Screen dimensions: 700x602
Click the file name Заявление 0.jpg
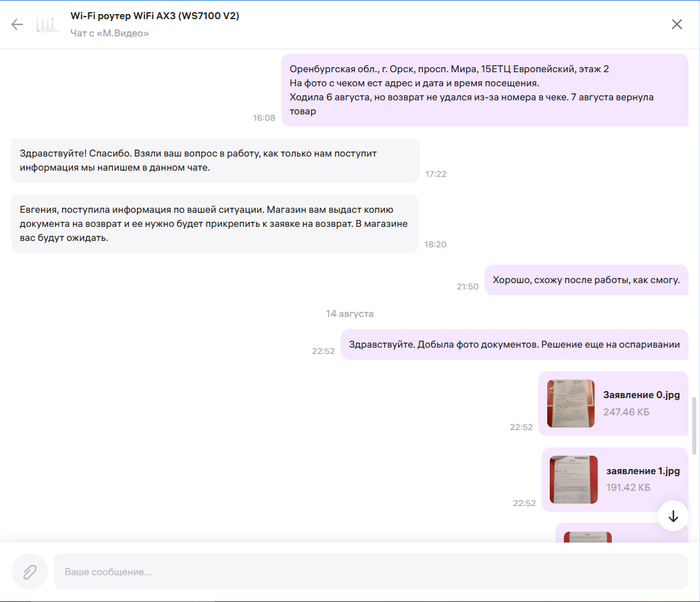[641, 394]
